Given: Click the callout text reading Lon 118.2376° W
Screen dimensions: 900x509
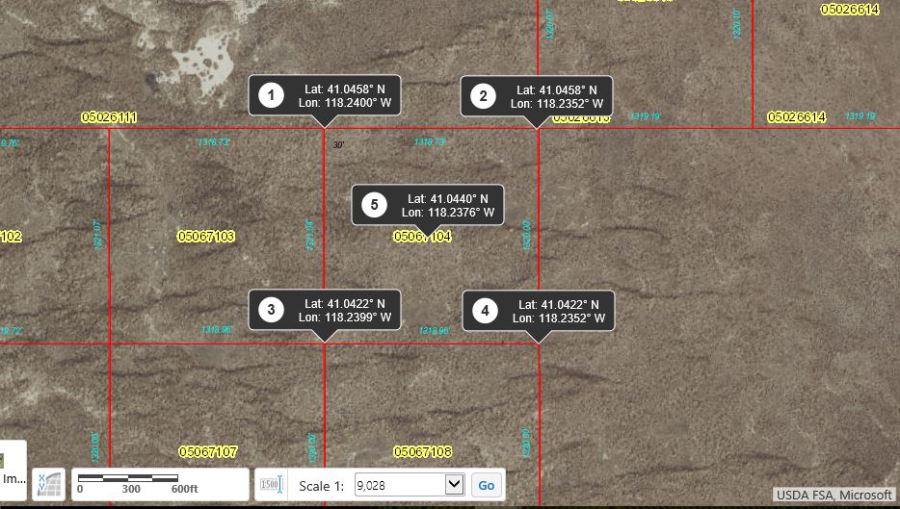Looking at the screenshot, I should (x=447, y=212).
